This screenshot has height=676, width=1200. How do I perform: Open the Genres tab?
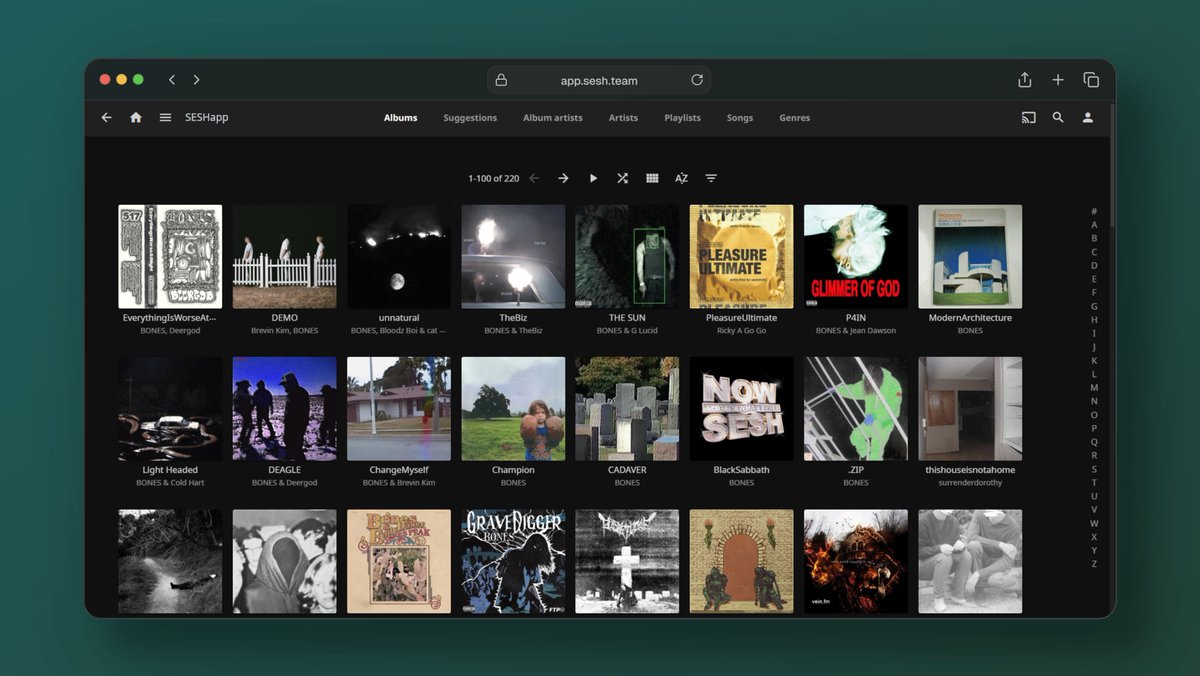795,118
